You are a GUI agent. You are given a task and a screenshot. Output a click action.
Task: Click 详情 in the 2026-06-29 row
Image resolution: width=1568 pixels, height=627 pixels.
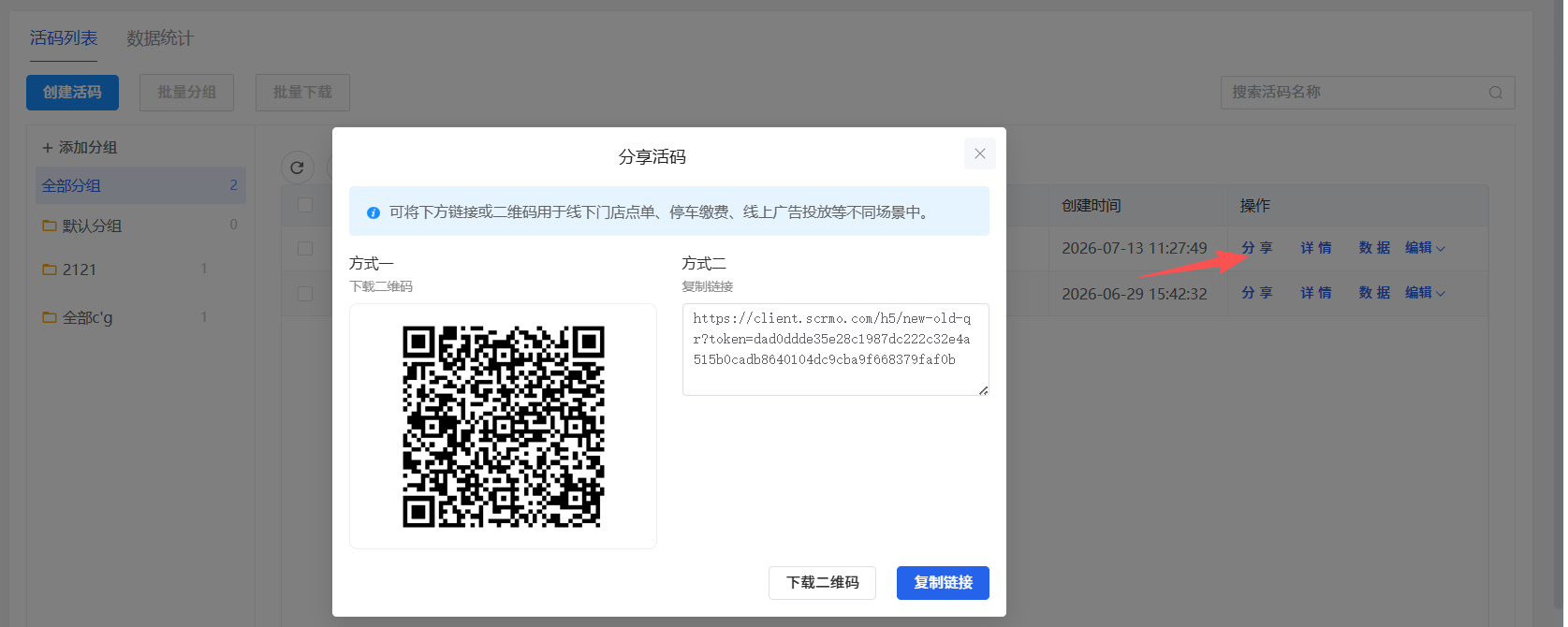[x=1315, y=293]
